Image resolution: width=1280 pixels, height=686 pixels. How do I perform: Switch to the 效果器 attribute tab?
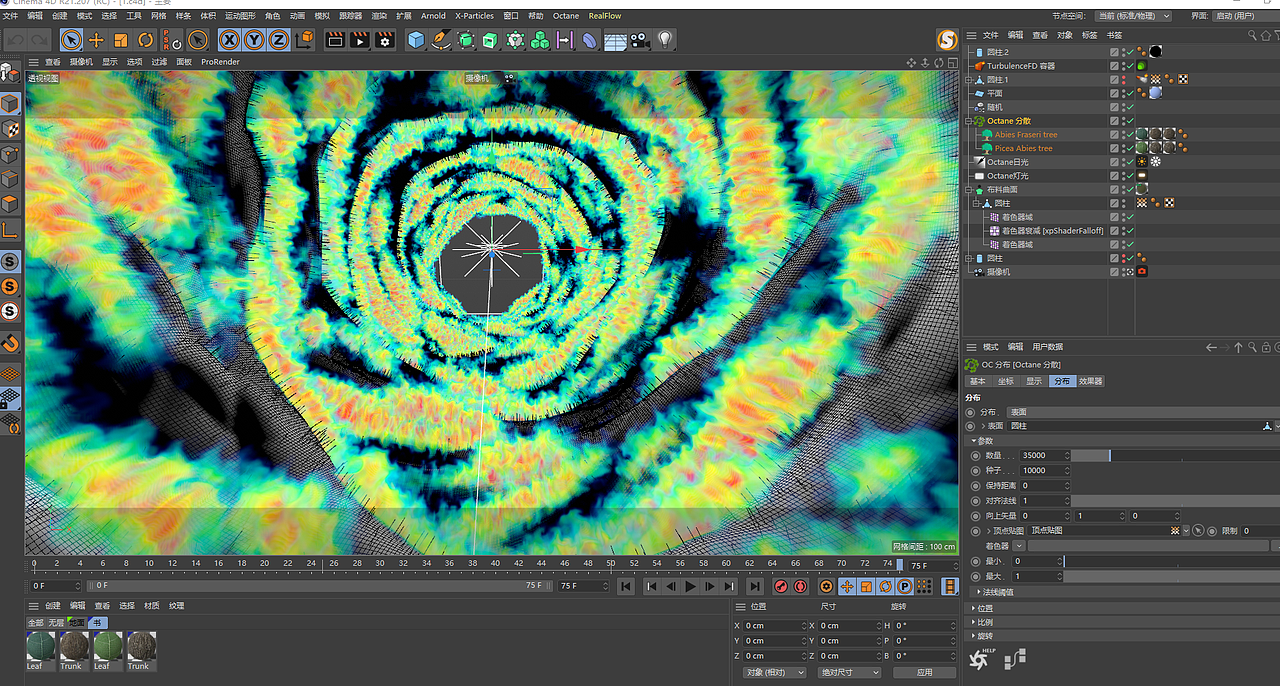(x=1091, y=381)
